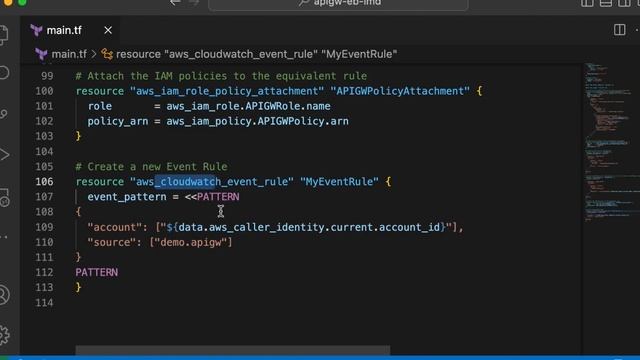Click the comment 'Attach the IAM policies'

(x=221, y=76)
